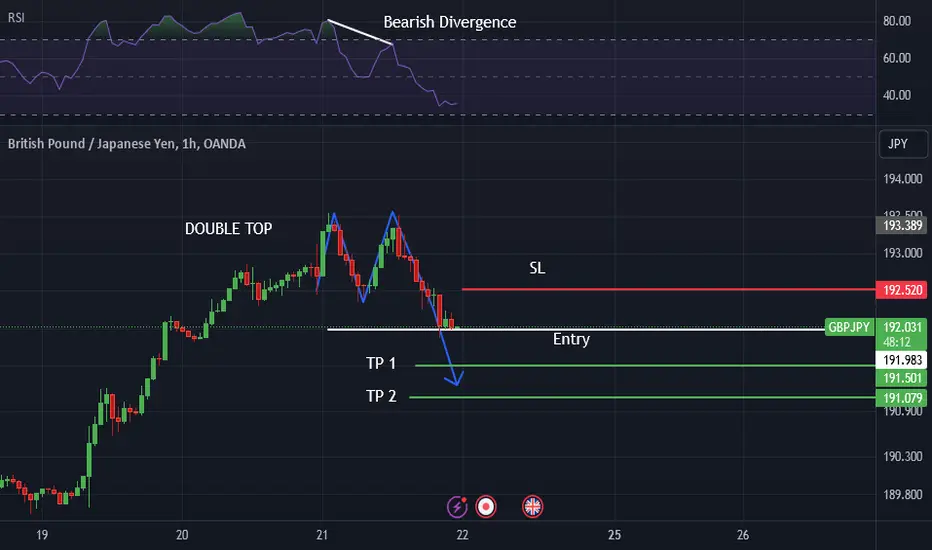932x550 pixels.
Task: Click the white 191.983 entry price label
Action: (x=902, y=360)
